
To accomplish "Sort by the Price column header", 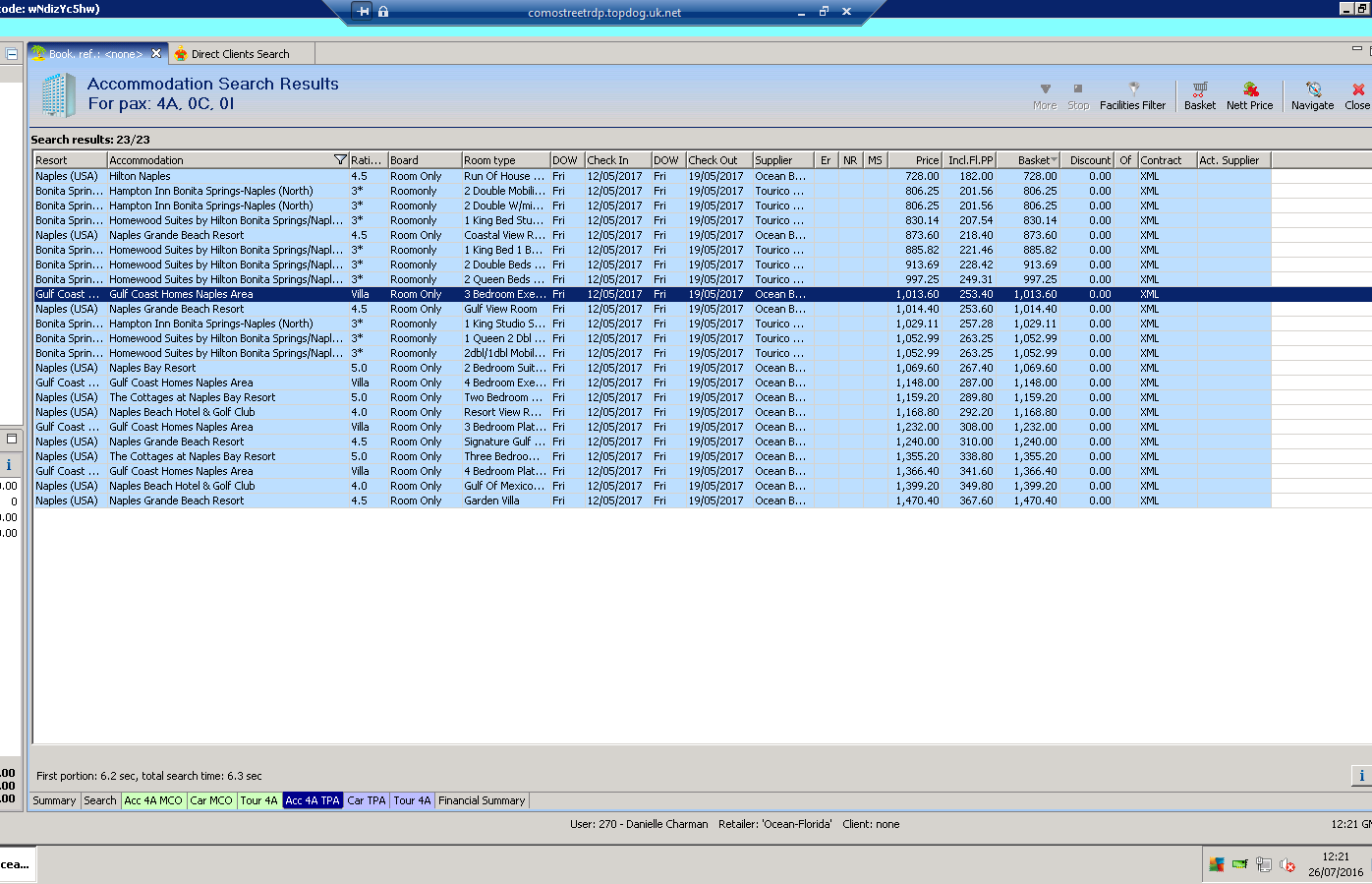I will tap(915, 160).
